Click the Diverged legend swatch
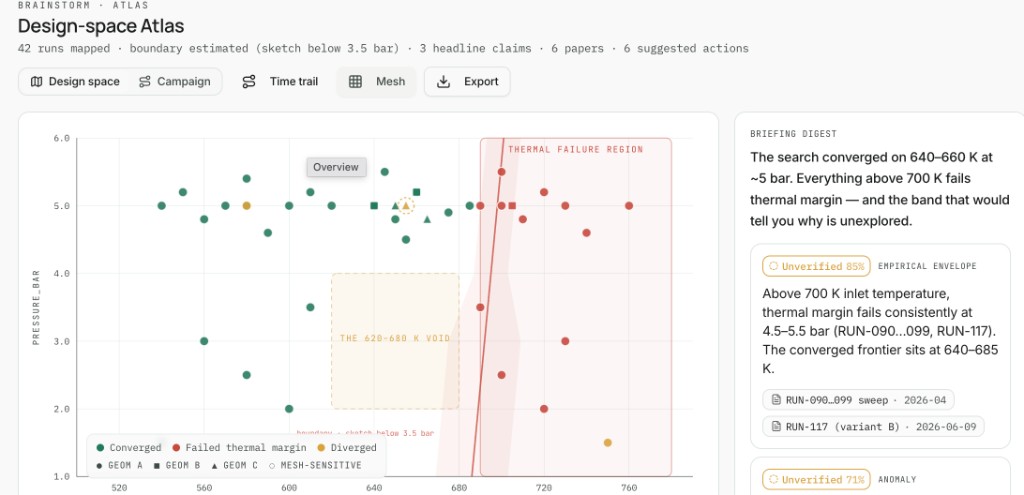 coord(323,448)
